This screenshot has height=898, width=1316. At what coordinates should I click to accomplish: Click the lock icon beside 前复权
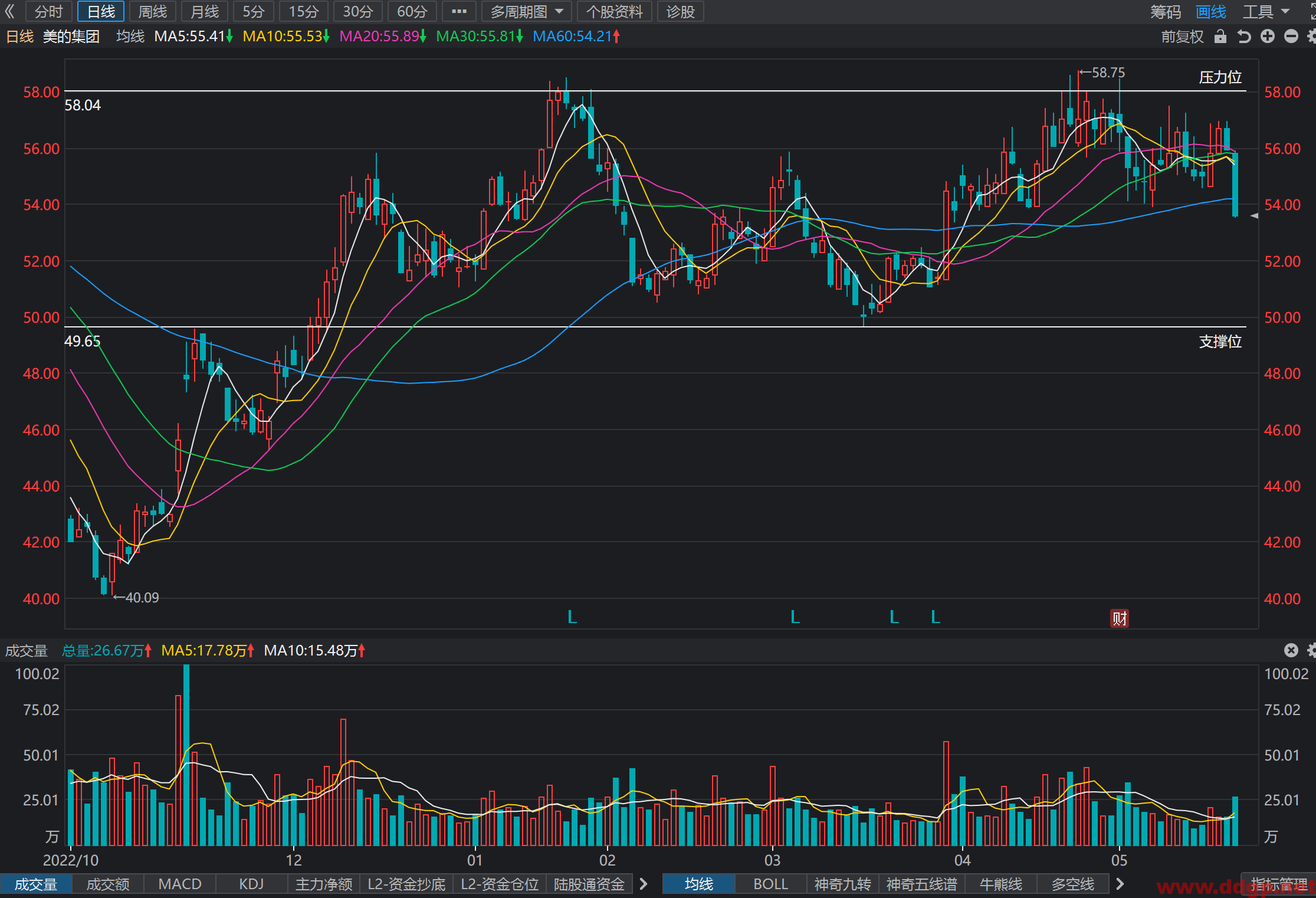tap(1220, 37)
